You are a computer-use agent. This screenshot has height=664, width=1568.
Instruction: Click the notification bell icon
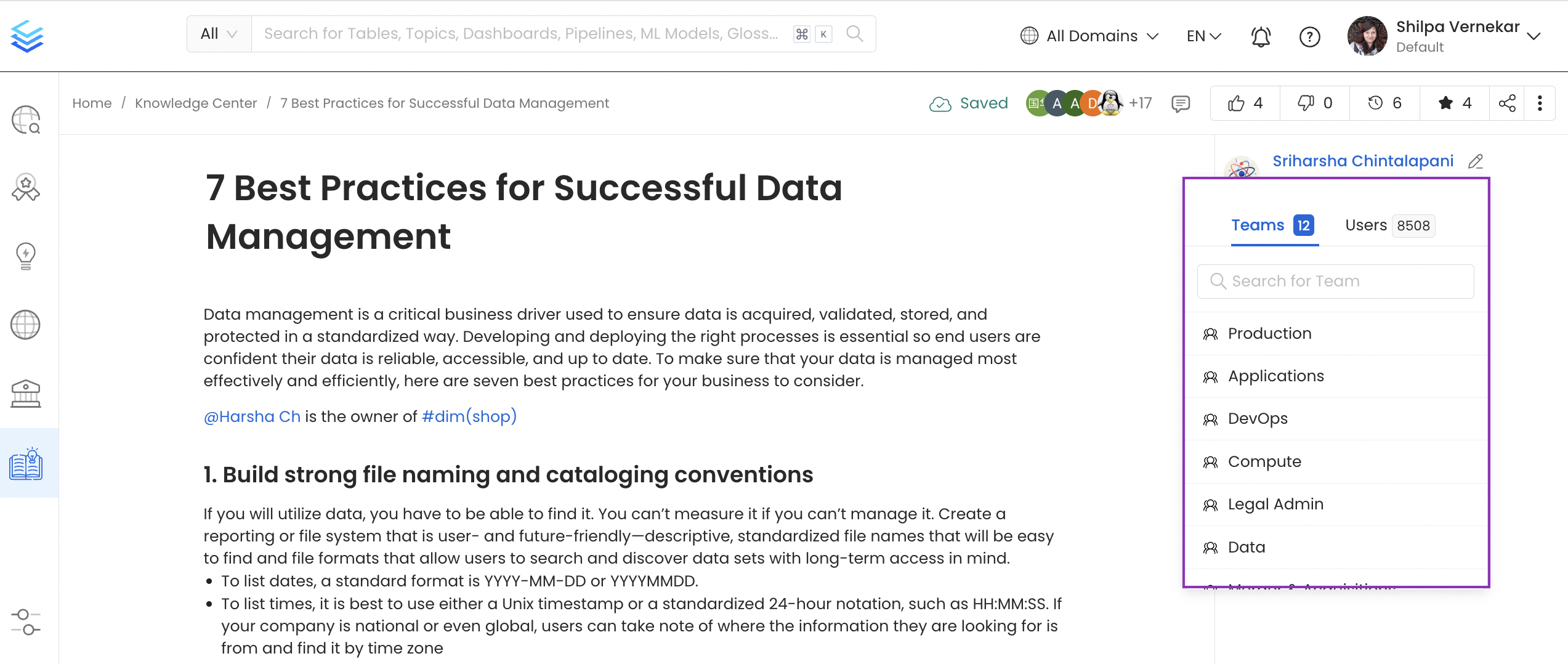tap(1260, 37)
